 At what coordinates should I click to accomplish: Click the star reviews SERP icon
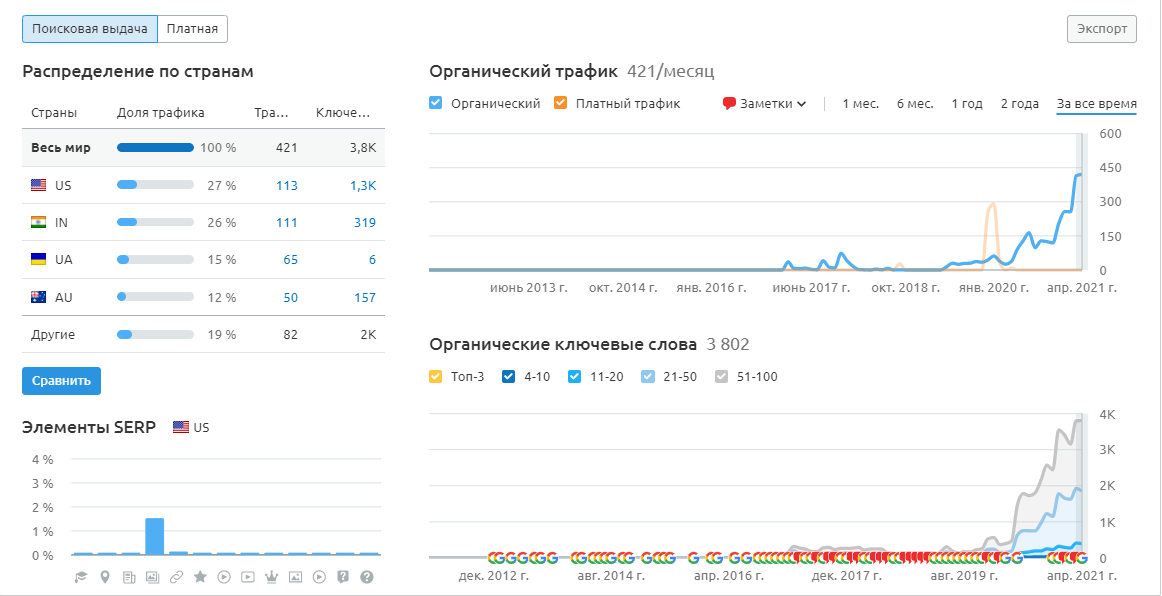[x=200, y=577]
